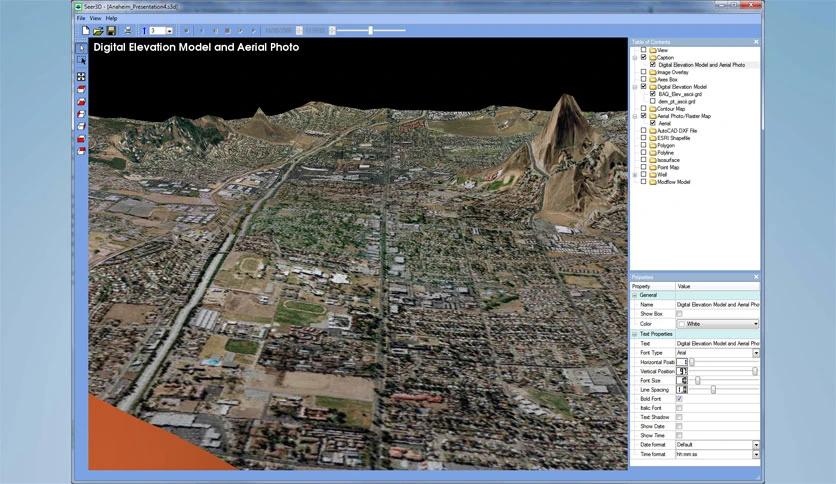Open the Font Type dropdown
Viewport: 836px width, 484px height.
(x=755, y=353)
